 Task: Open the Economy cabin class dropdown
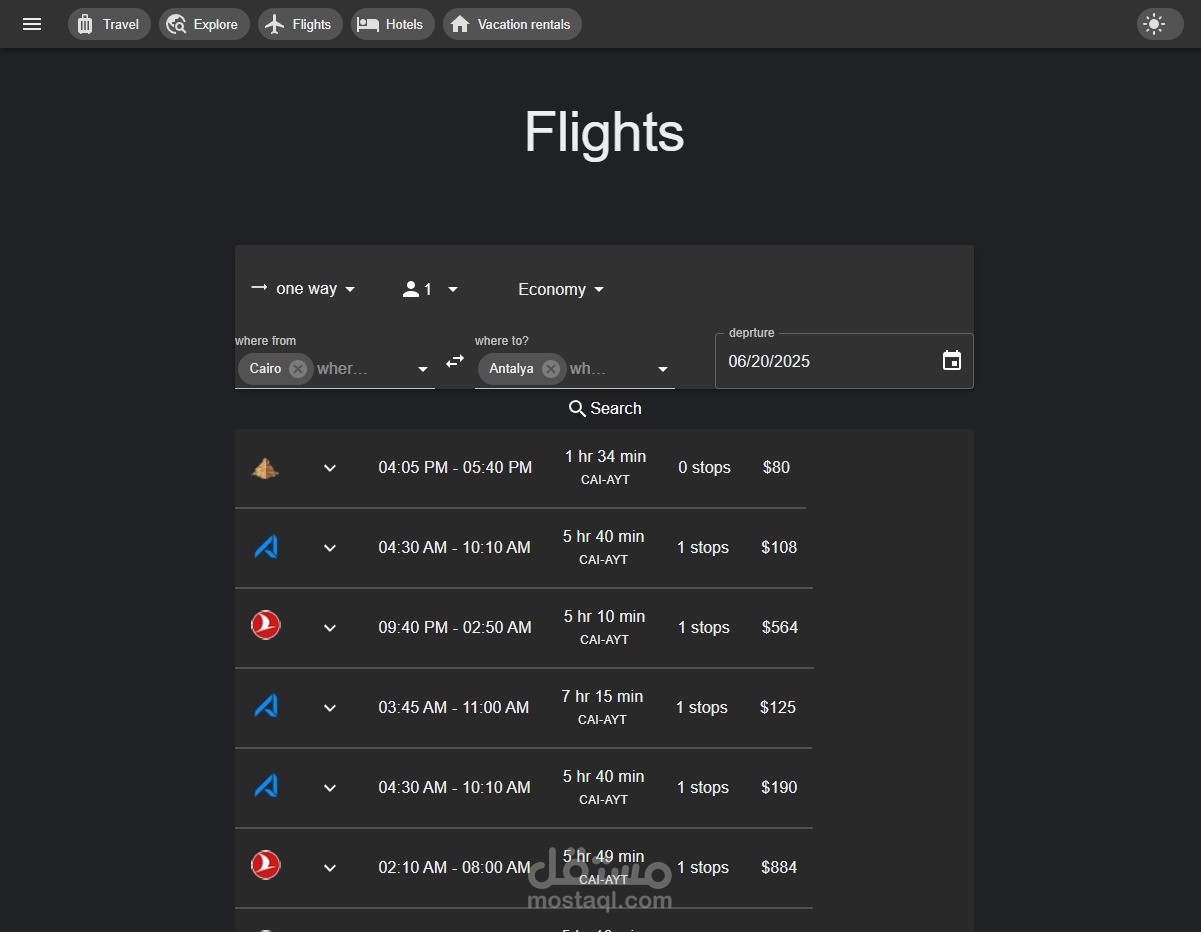tap(561, 289)
